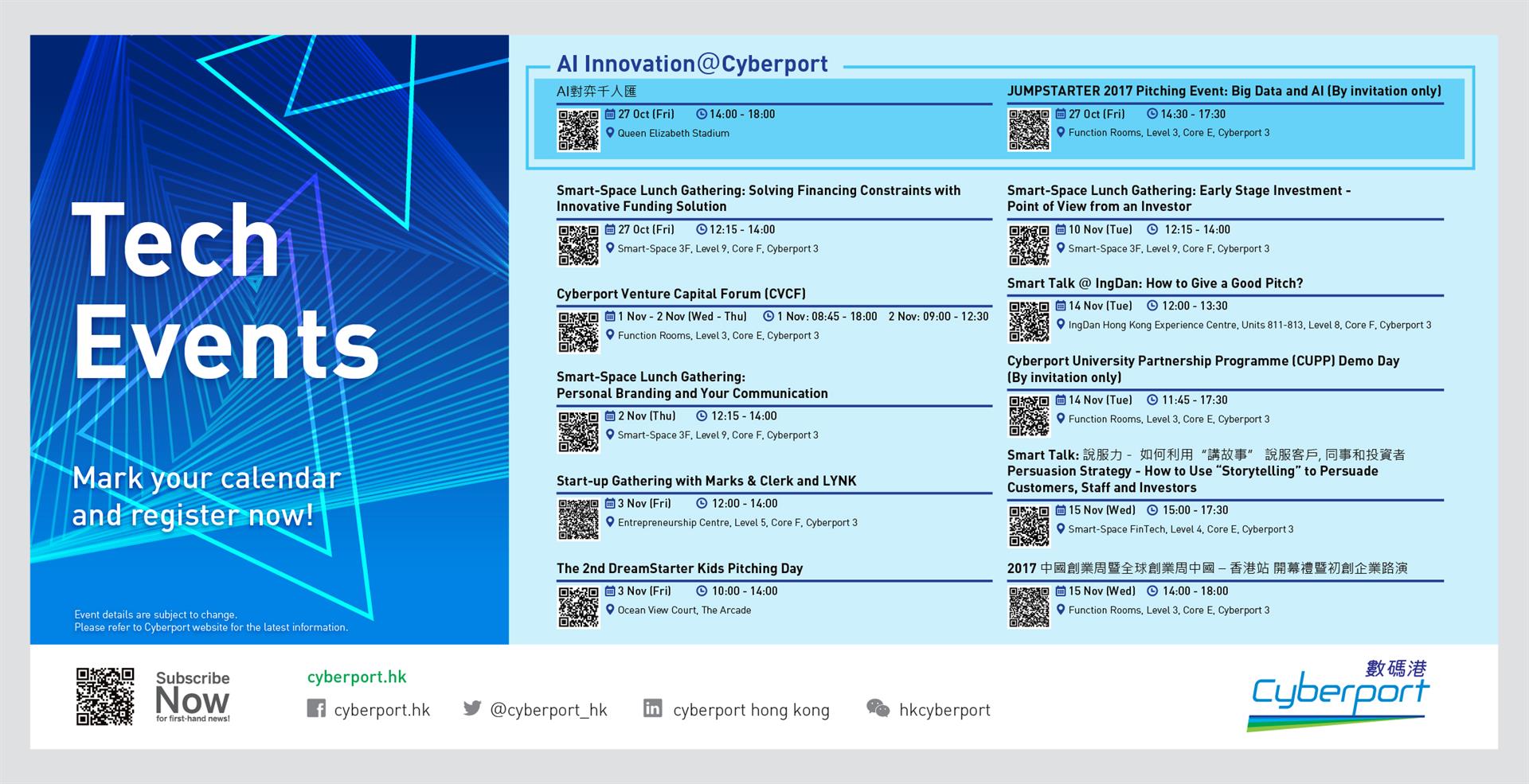Click Cyberport Venture Capital Forum (CVCF) title
Screen dimensions: 1529x784
click(681, 294)
